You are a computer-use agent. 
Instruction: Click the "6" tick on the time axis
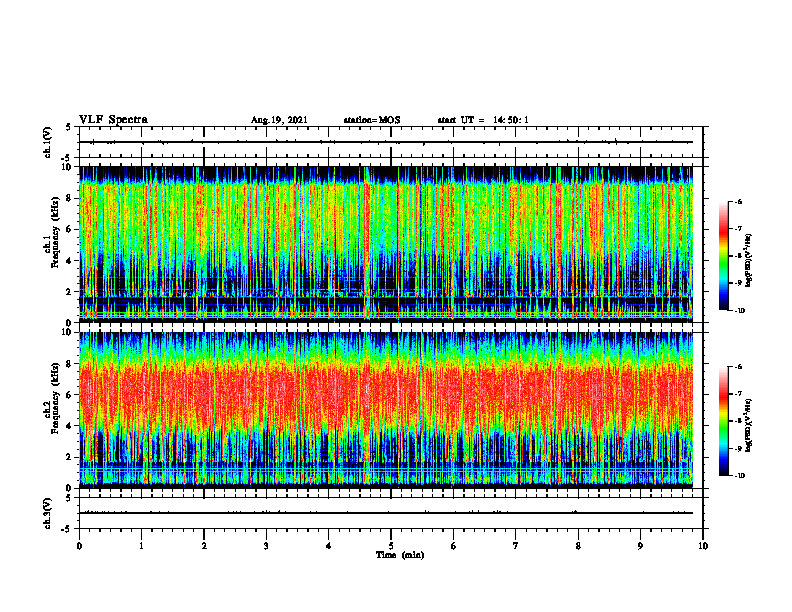click(x=454, y=546)
